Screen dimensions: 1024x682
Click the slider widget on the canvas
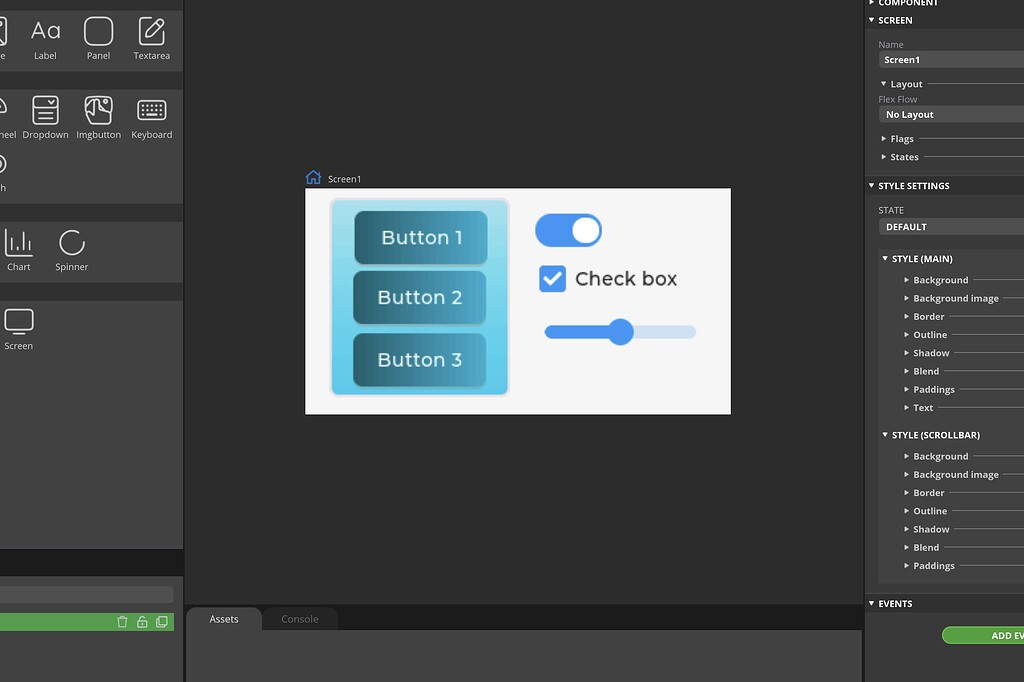pos(620,331)
